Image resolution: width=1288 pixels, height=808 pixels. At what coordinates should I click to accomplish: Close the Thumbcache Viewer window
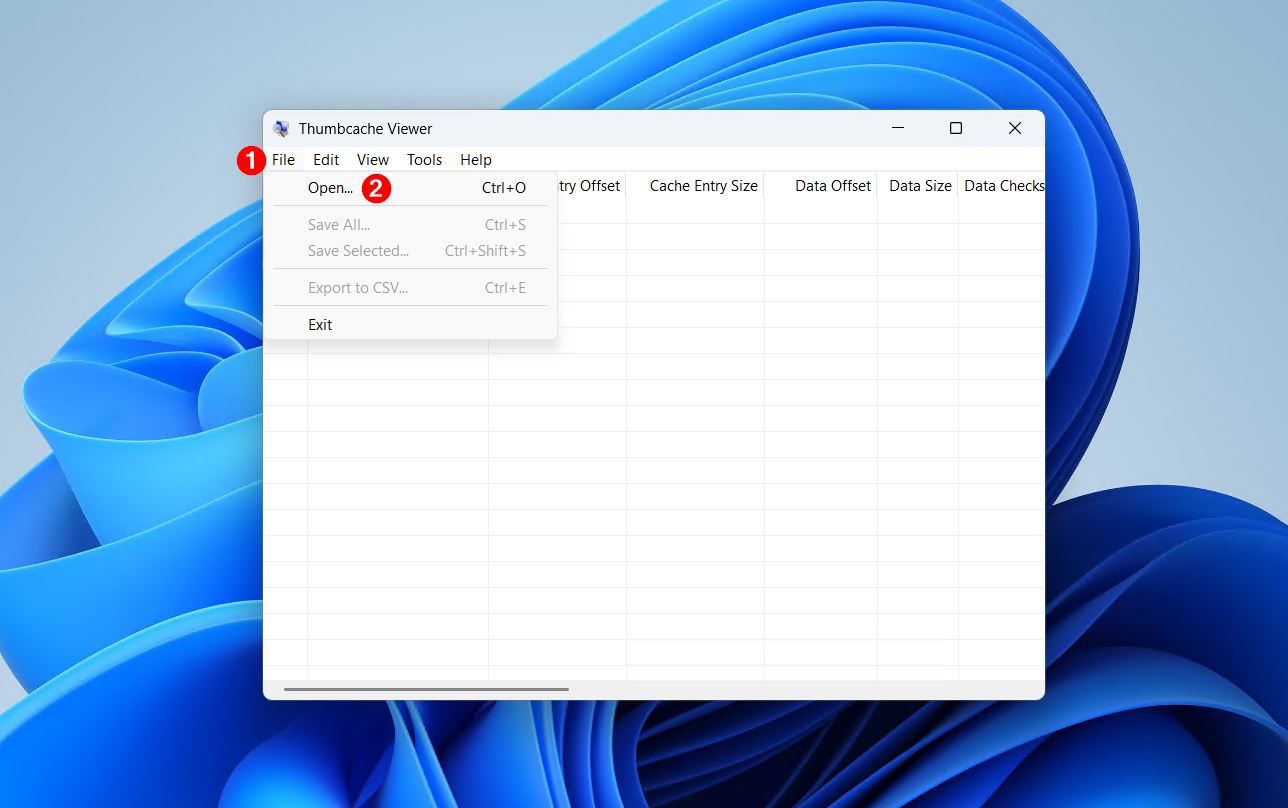click(x=1015, y=128)
